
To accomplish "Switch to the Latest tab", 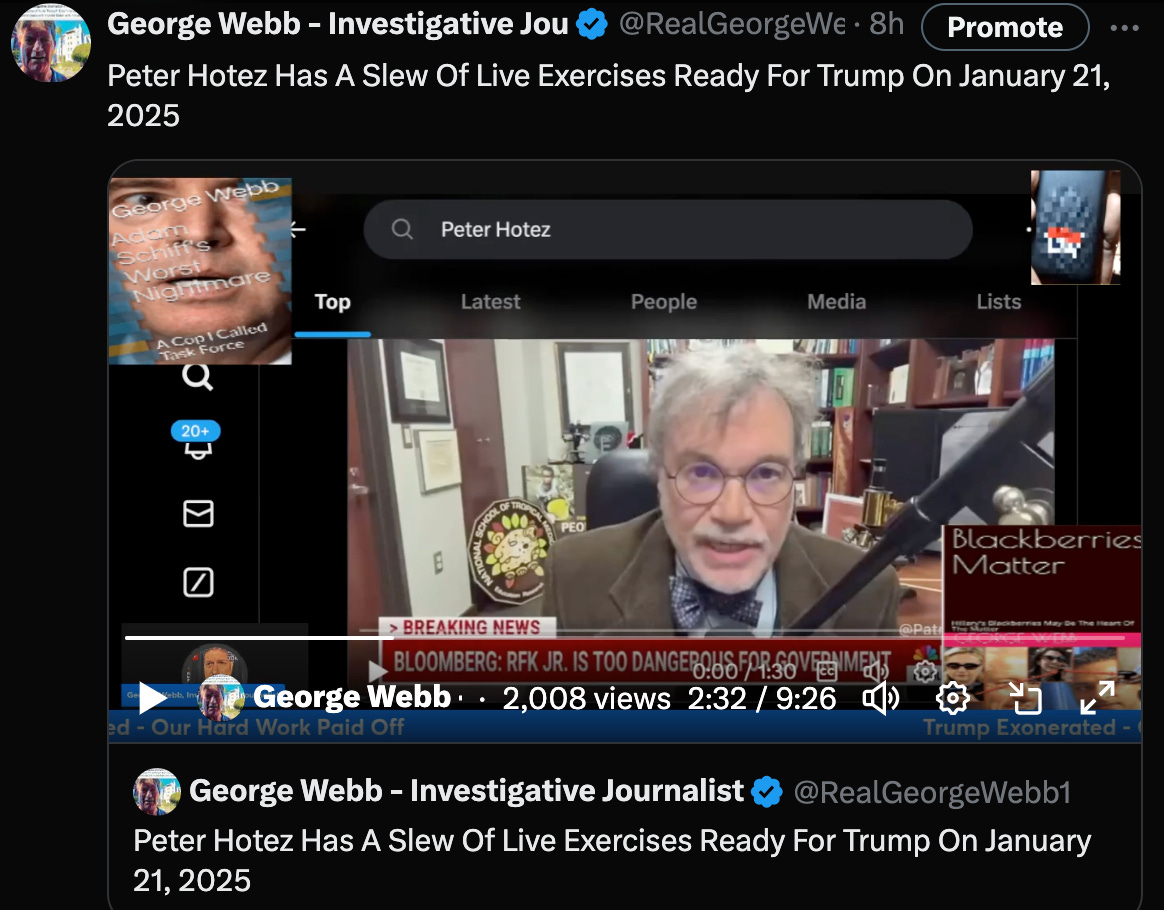I will pos(490,302).
